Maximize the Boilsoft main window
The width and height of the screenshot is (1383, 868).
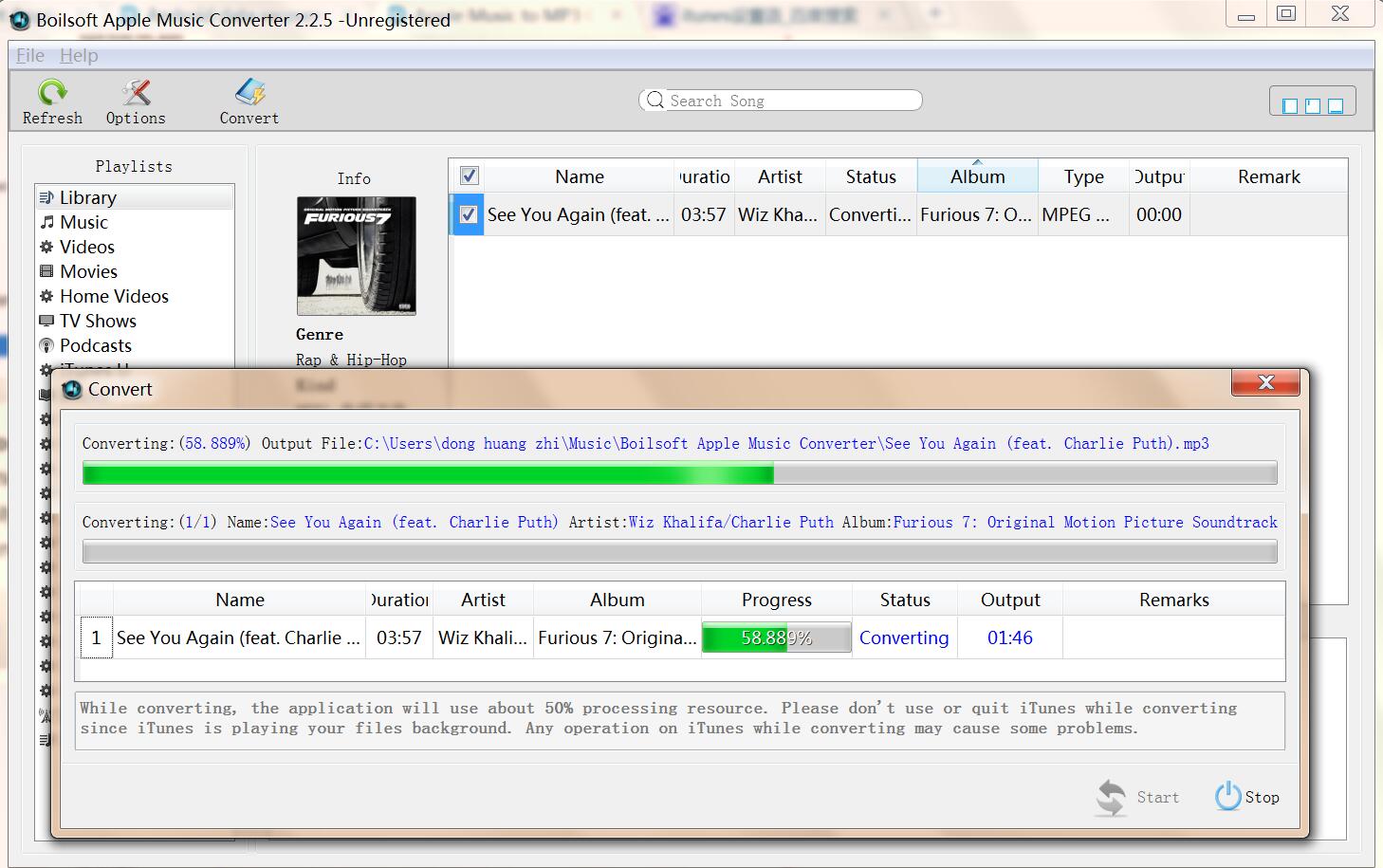pyautogui.click(x=1286, y=14)
